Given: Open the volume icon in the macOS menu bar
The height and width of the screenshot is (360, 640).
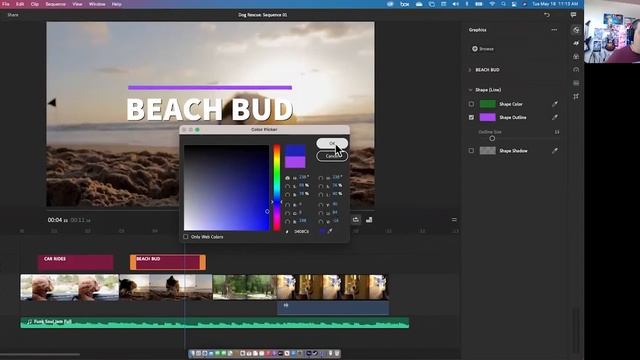Looking at the screenshot, I should point(456,4).
